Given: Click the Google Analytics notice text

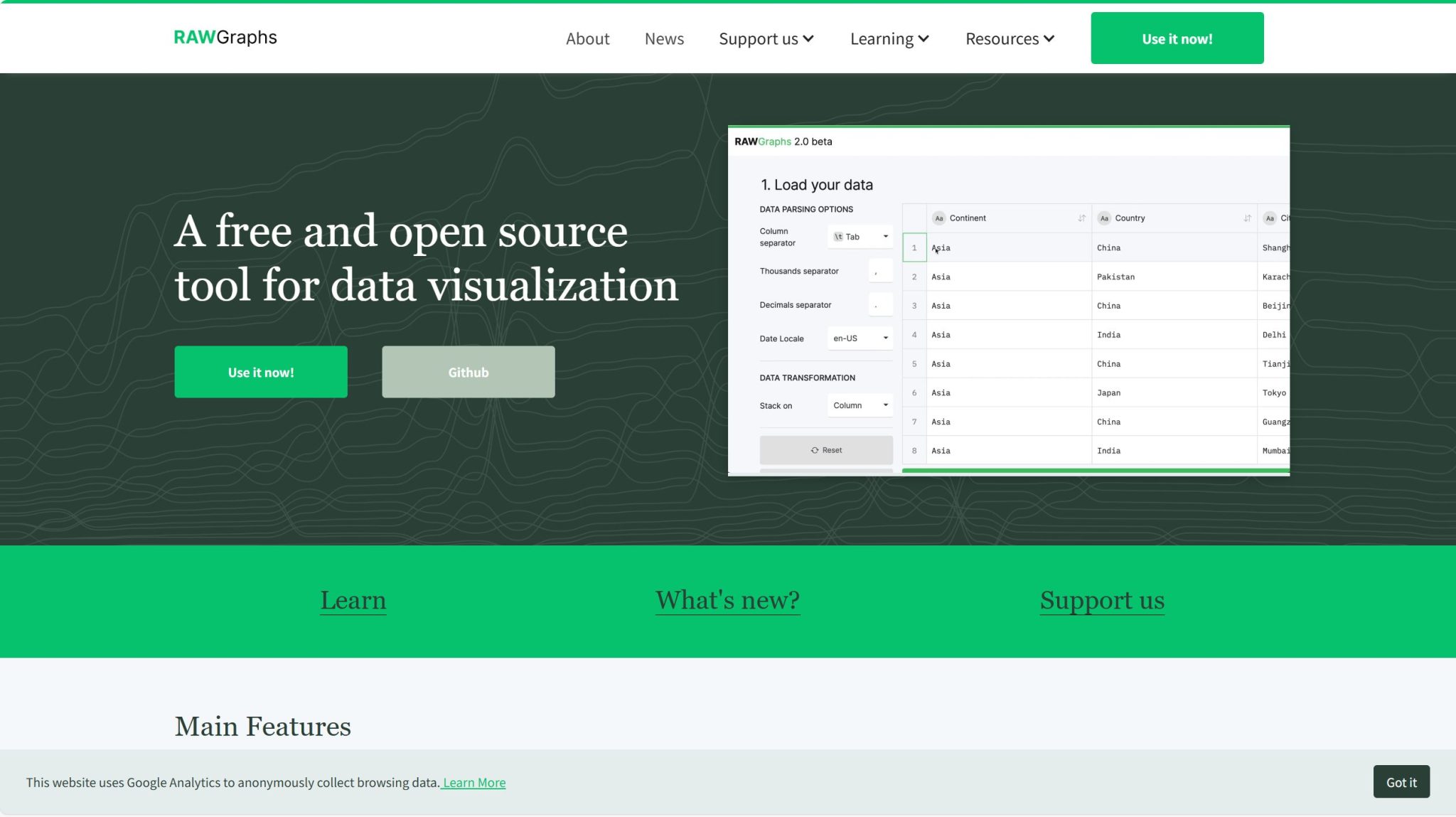Looking at the screenshot, I should click(232, 782).
